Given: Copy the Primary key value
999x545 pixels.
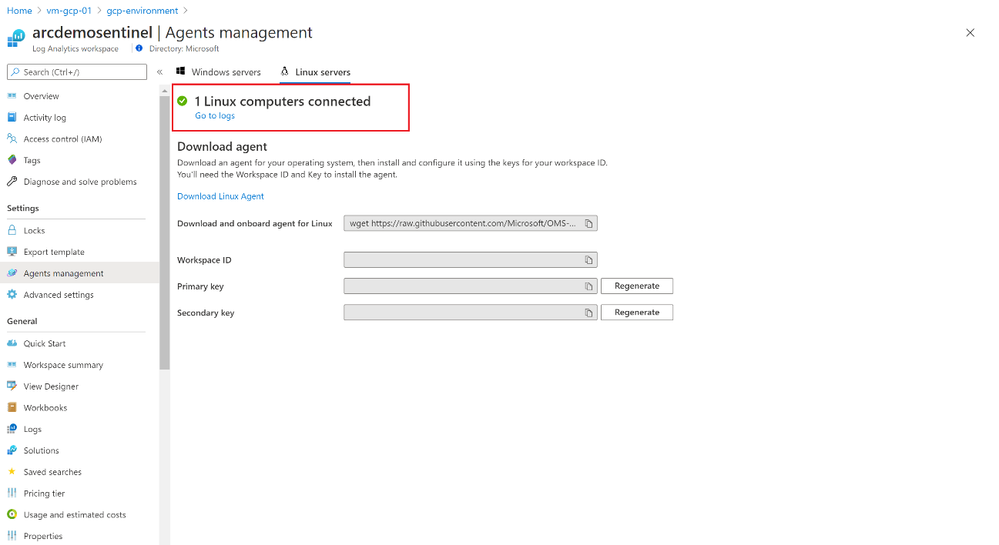Looking at the screenshot, I should pos(589,286).
